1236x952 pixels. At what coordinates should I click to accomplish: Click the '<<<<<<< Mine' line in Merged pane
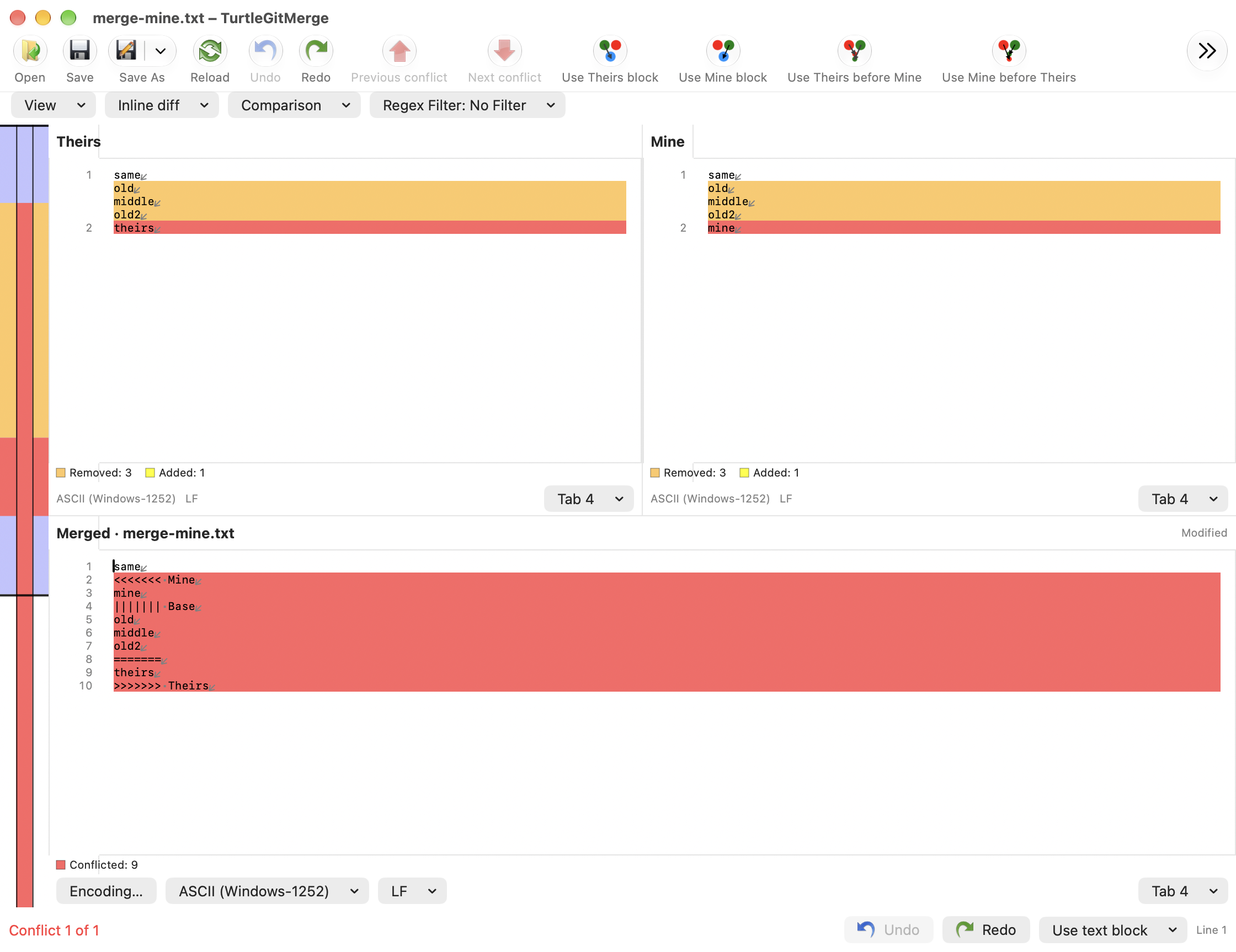[667, 580]
